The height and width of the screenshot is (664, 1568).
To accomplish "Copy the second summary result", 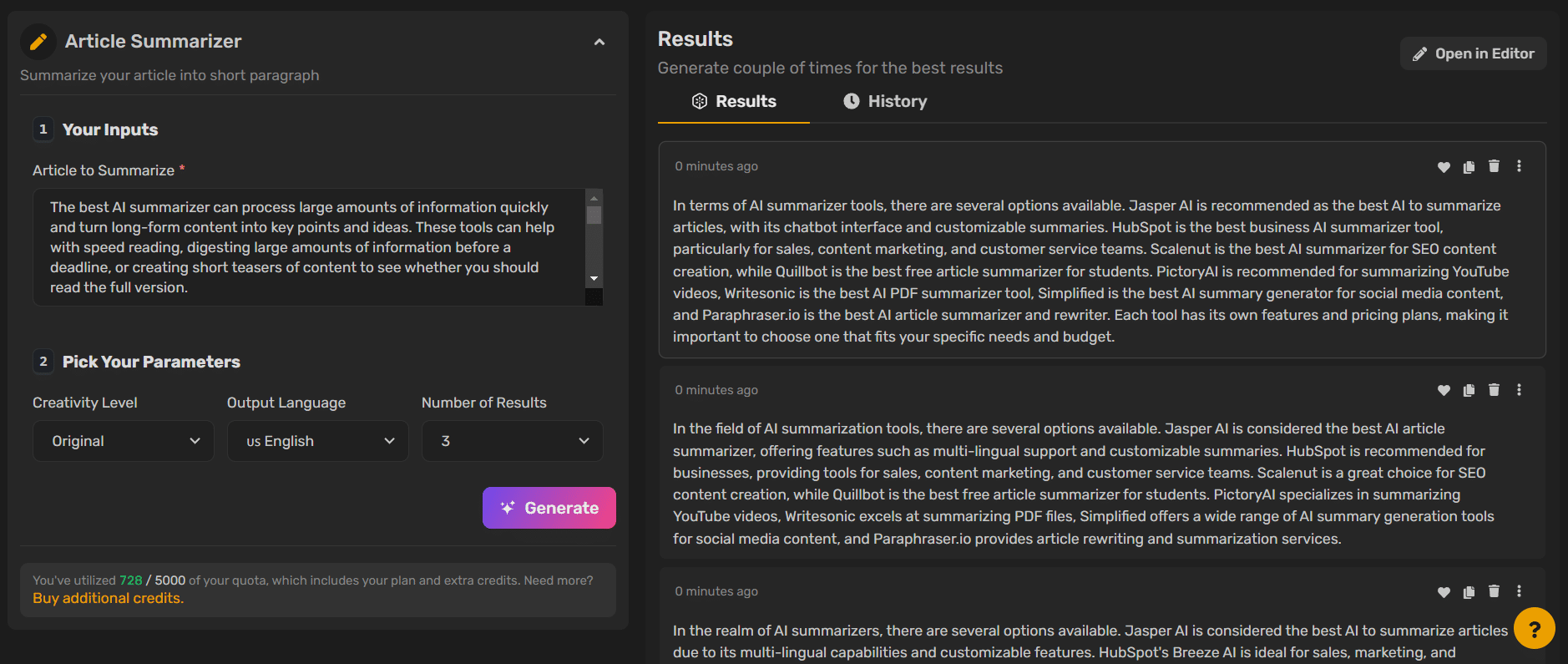I will (x=1469, y=389).
